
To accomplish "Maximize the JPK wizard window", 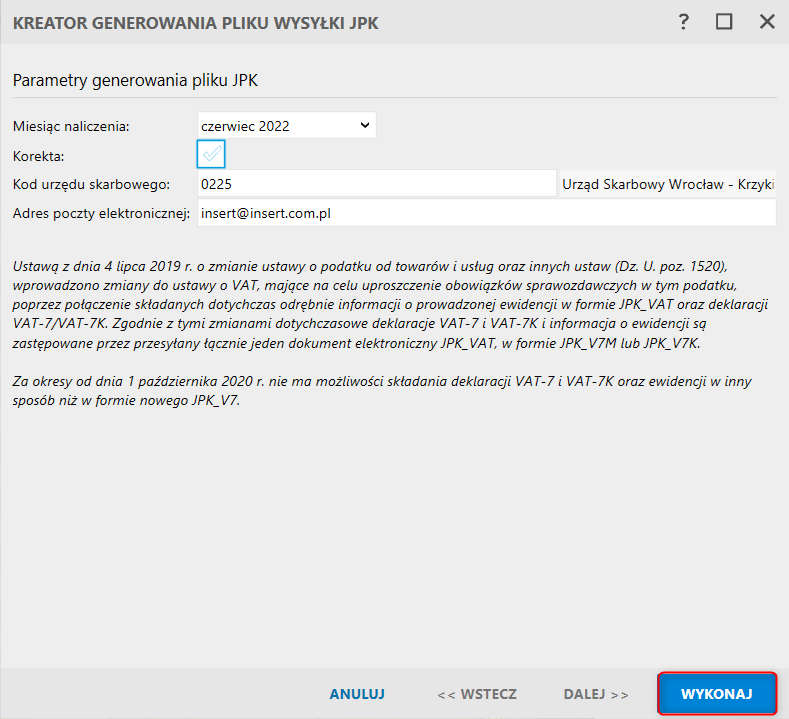I will click(x=725, y=21).
